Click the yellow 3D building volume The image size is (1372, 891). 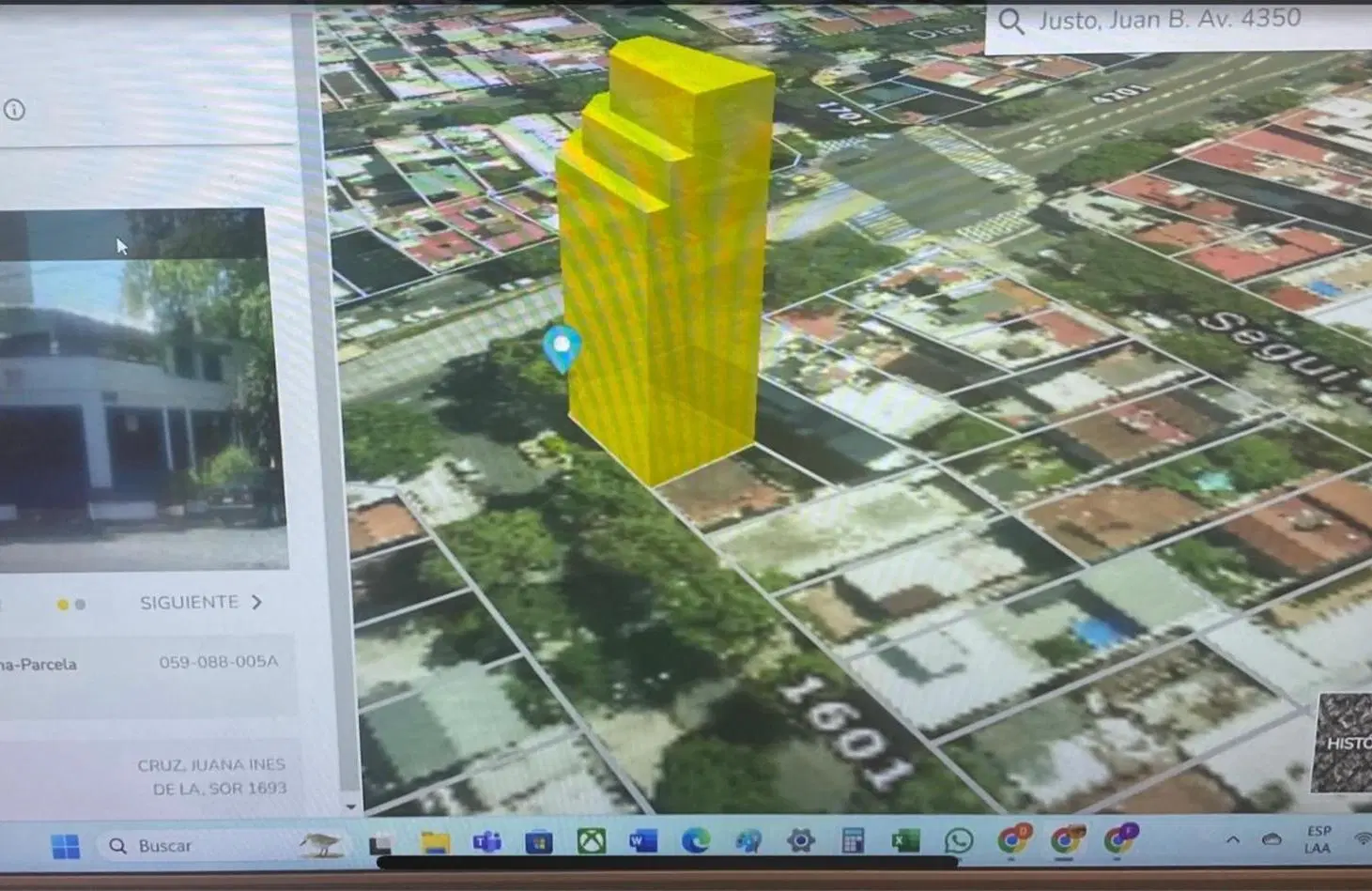(665, 263)
